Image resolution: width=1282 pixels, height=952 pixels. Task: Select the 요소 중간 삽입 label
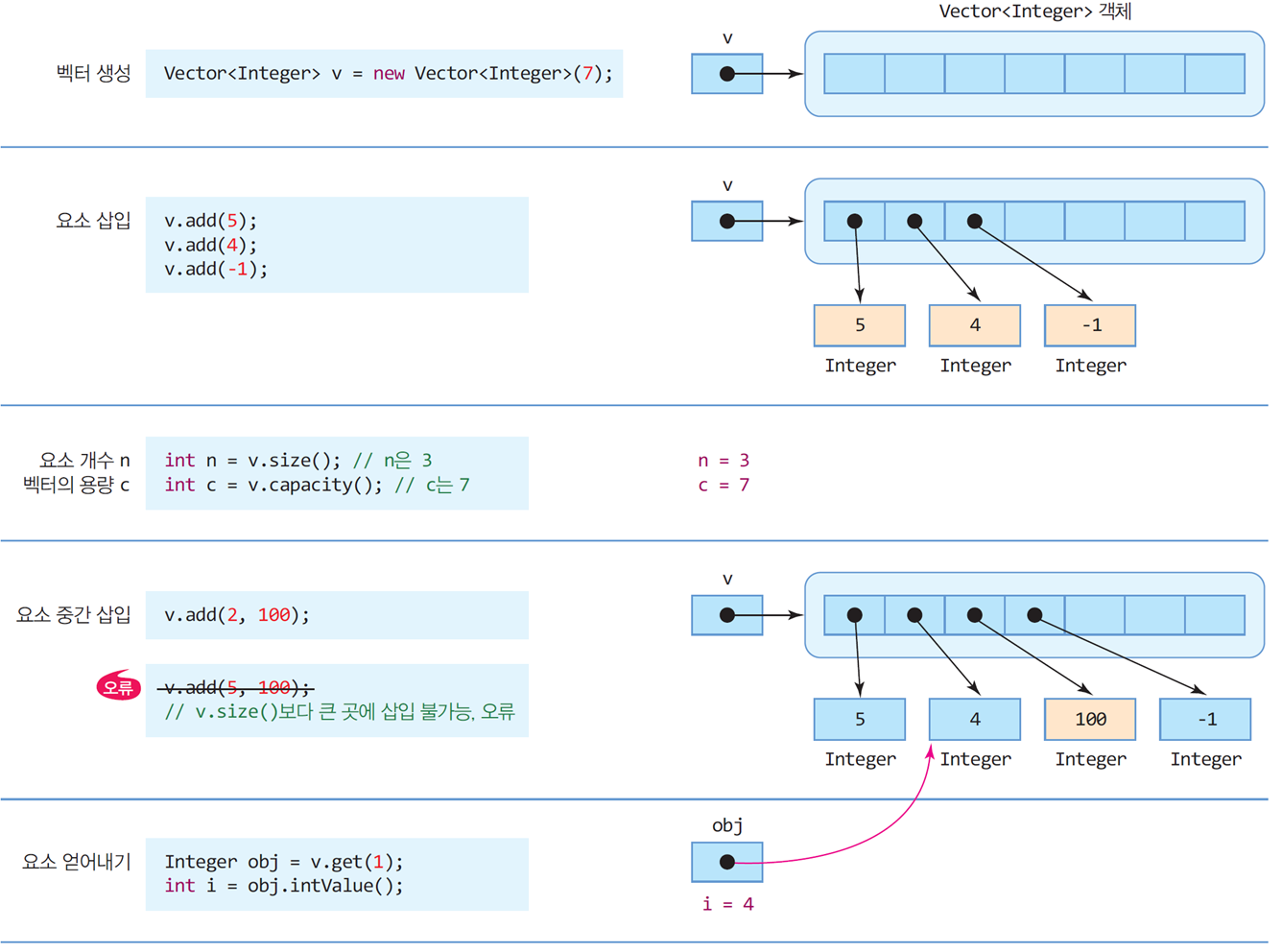pyautogui.click(x=74, y=614)
